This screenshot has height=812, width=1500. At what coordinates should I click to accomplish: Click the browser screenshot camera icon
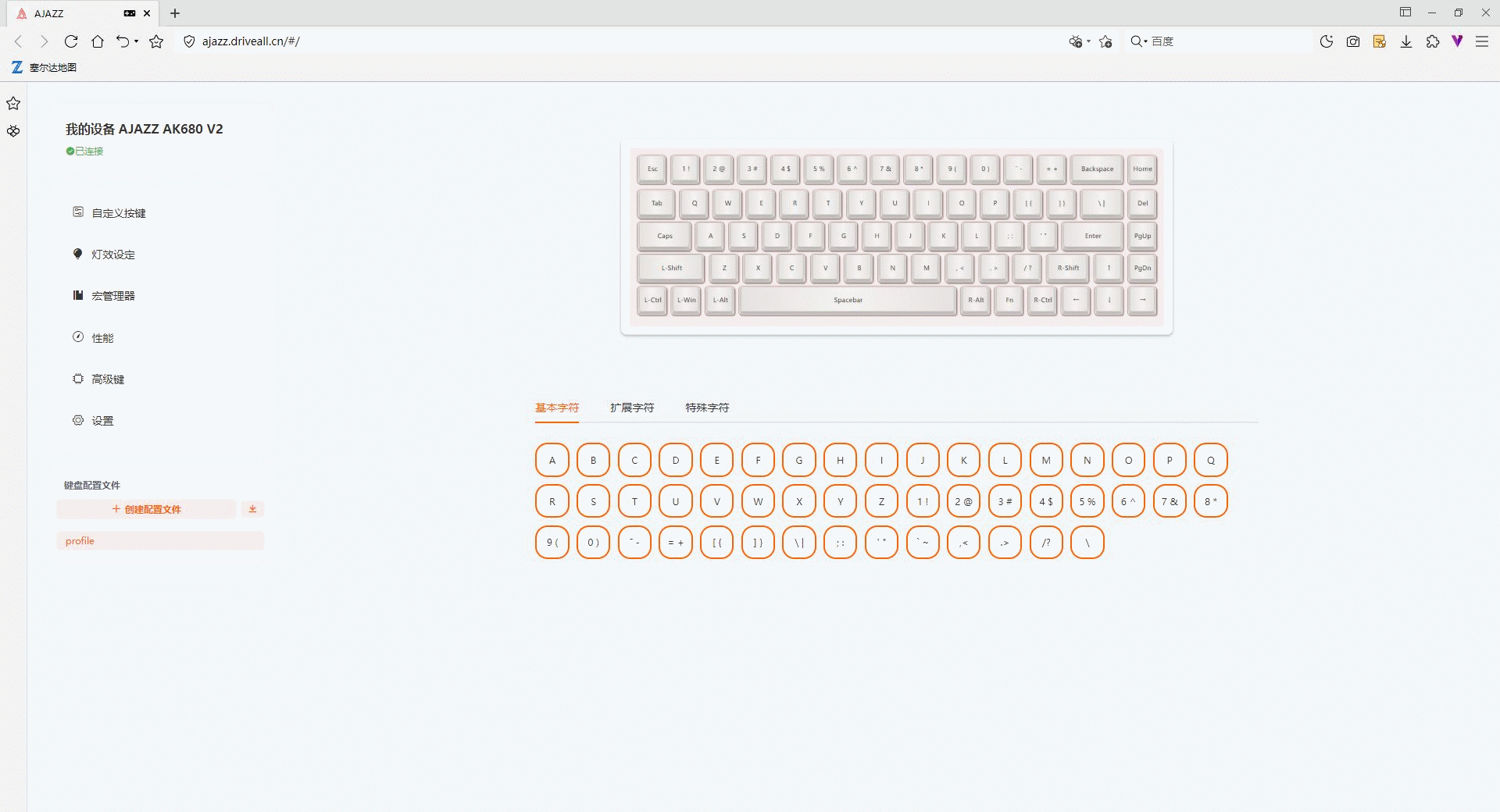pyautogui.click(x=1353, y=41)
